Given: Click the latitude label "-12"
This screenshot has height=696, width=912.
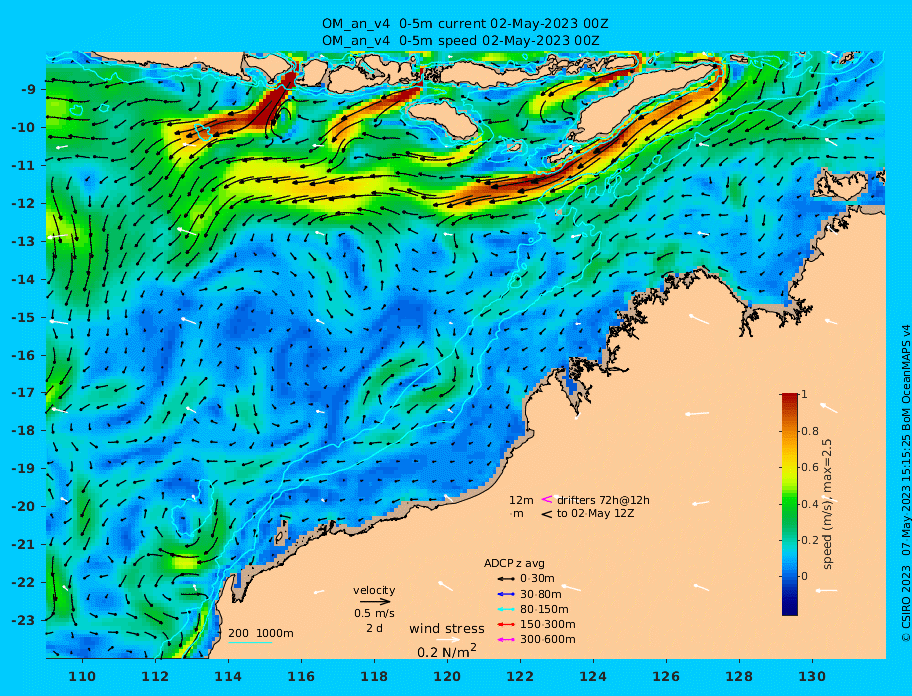Looking at the screenshot, I should point(23,204).
